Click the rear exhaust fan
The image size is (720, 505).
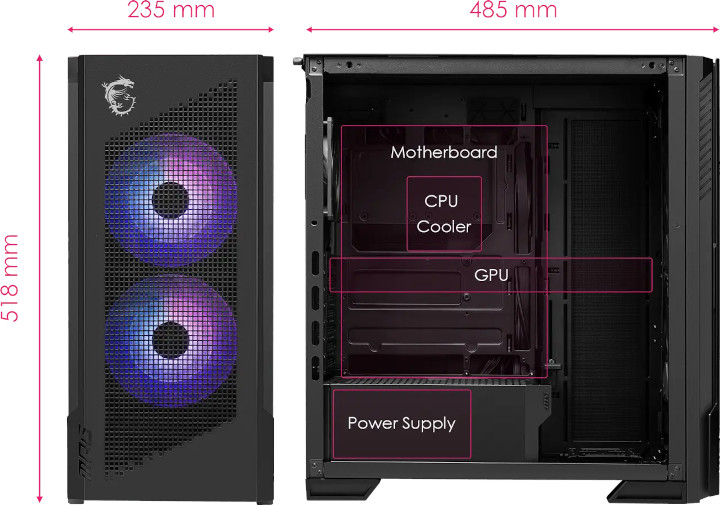[328, 168]
